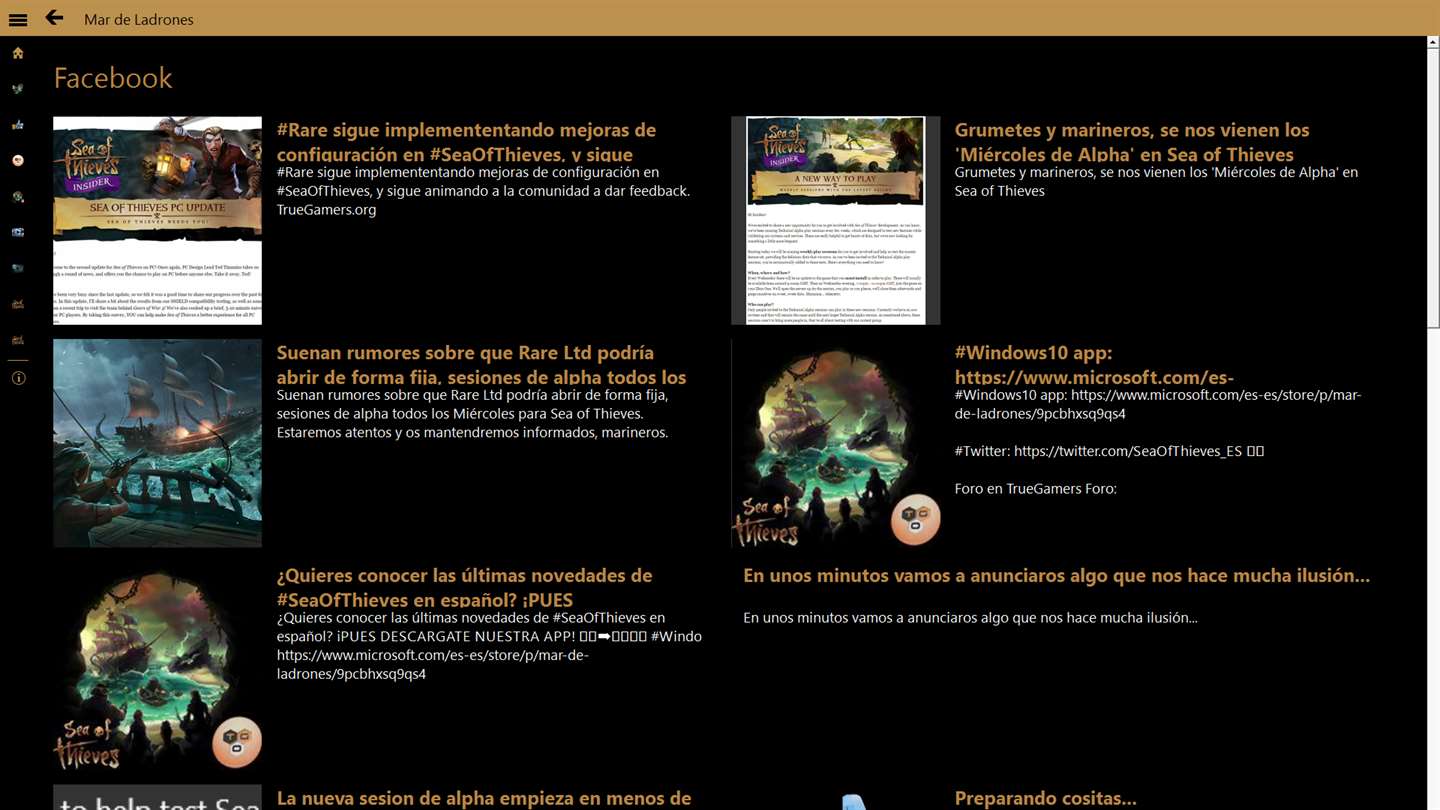Open the thumbs-up Facebook sidebar section

18,125
